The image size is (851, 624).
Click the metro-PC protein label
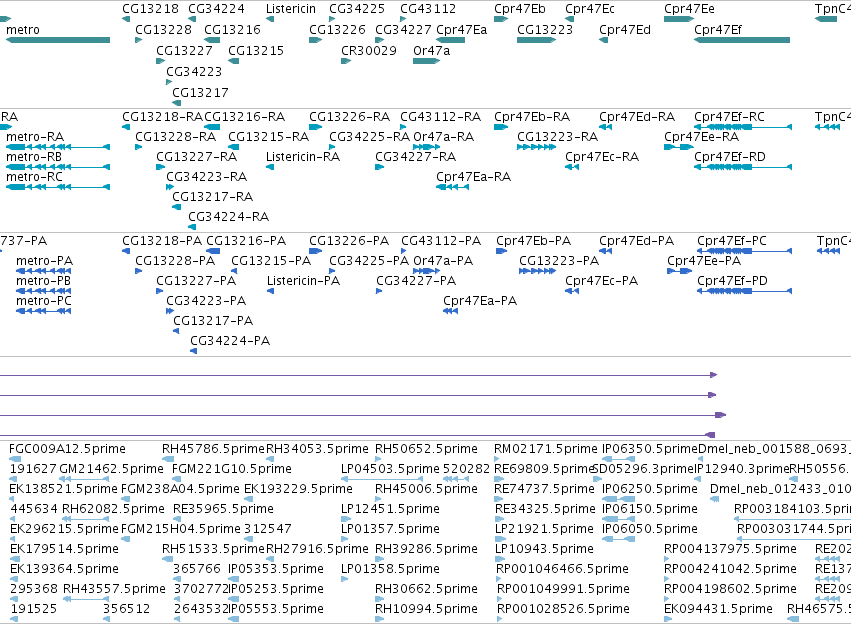[44, 301]
